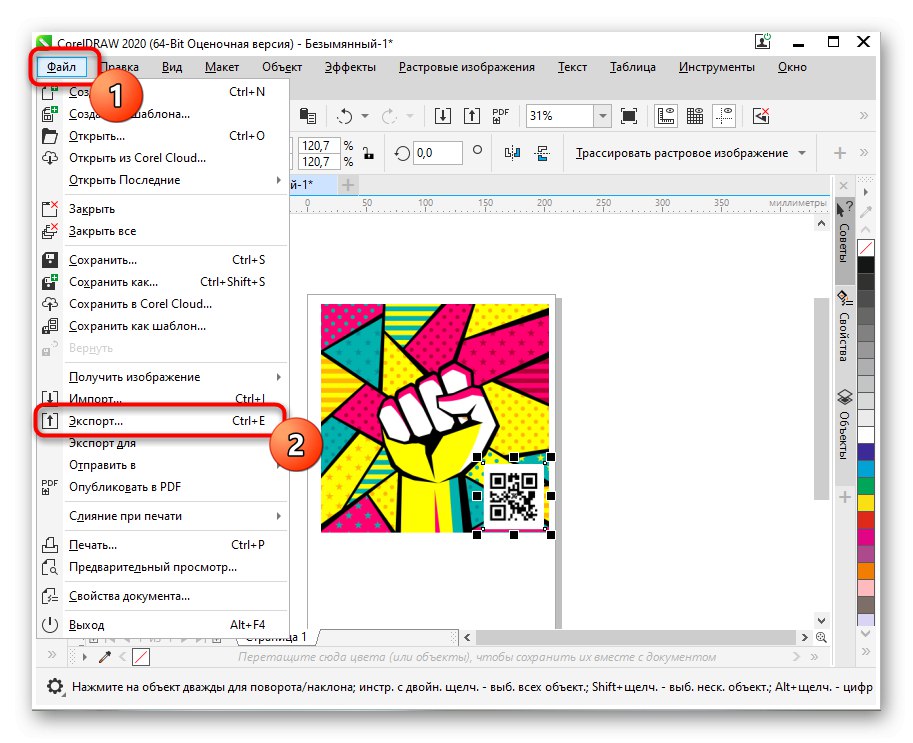Click the Import icon on the standard toolbar
This screenshot has height=743, width=913.
[x=441, y=115]
